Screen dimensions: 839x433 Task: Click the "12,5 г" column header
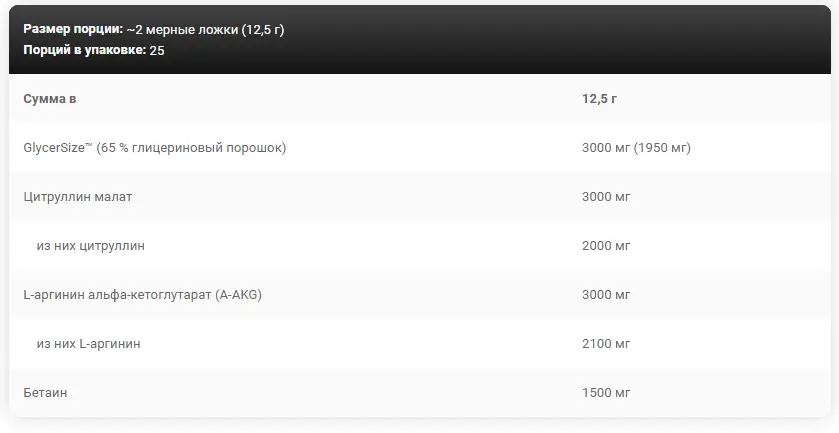point(599,99)
